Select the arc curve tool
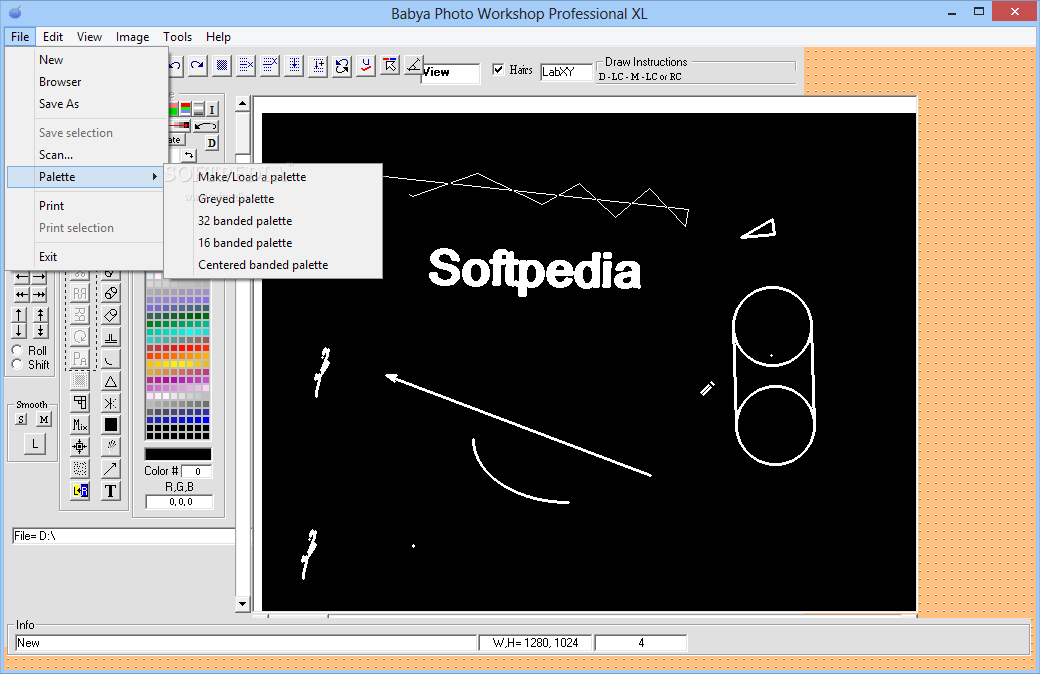 pyautogui.click(x=111, y=359)
